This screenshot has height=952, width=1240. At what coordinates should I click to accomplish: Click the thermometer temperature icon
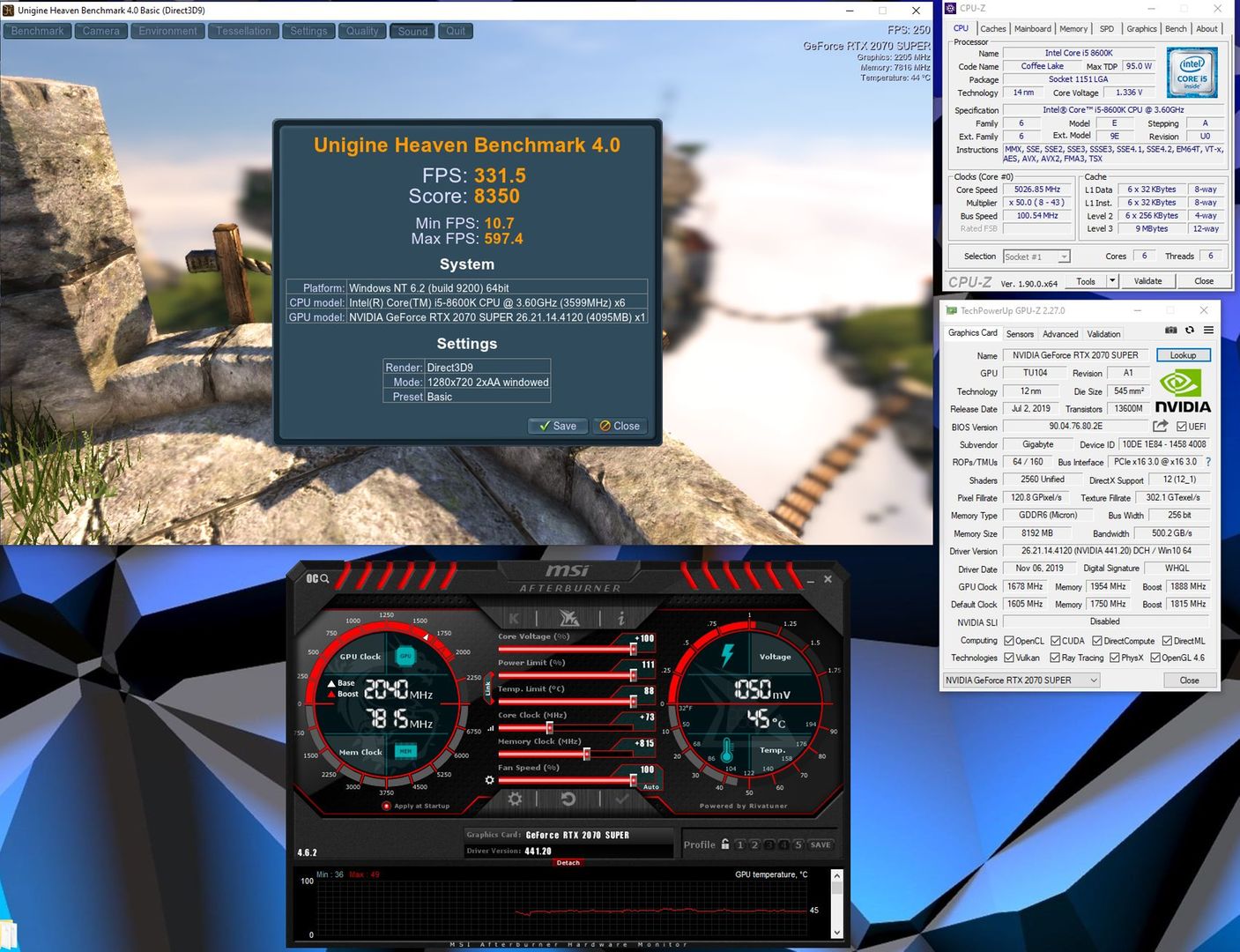(x=726, y=750)
